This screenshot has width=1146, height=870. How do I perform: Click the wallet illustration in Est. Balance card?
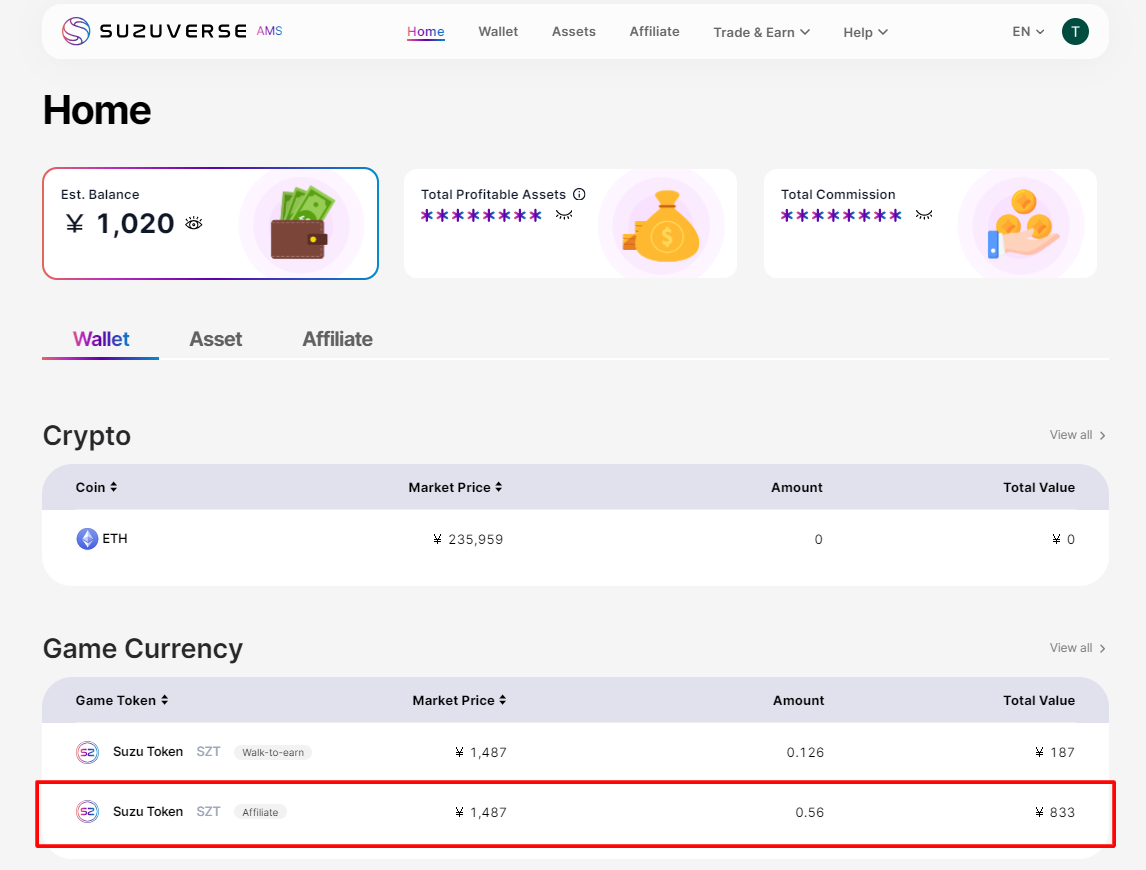pyautogui.click(x=300, y=224)
